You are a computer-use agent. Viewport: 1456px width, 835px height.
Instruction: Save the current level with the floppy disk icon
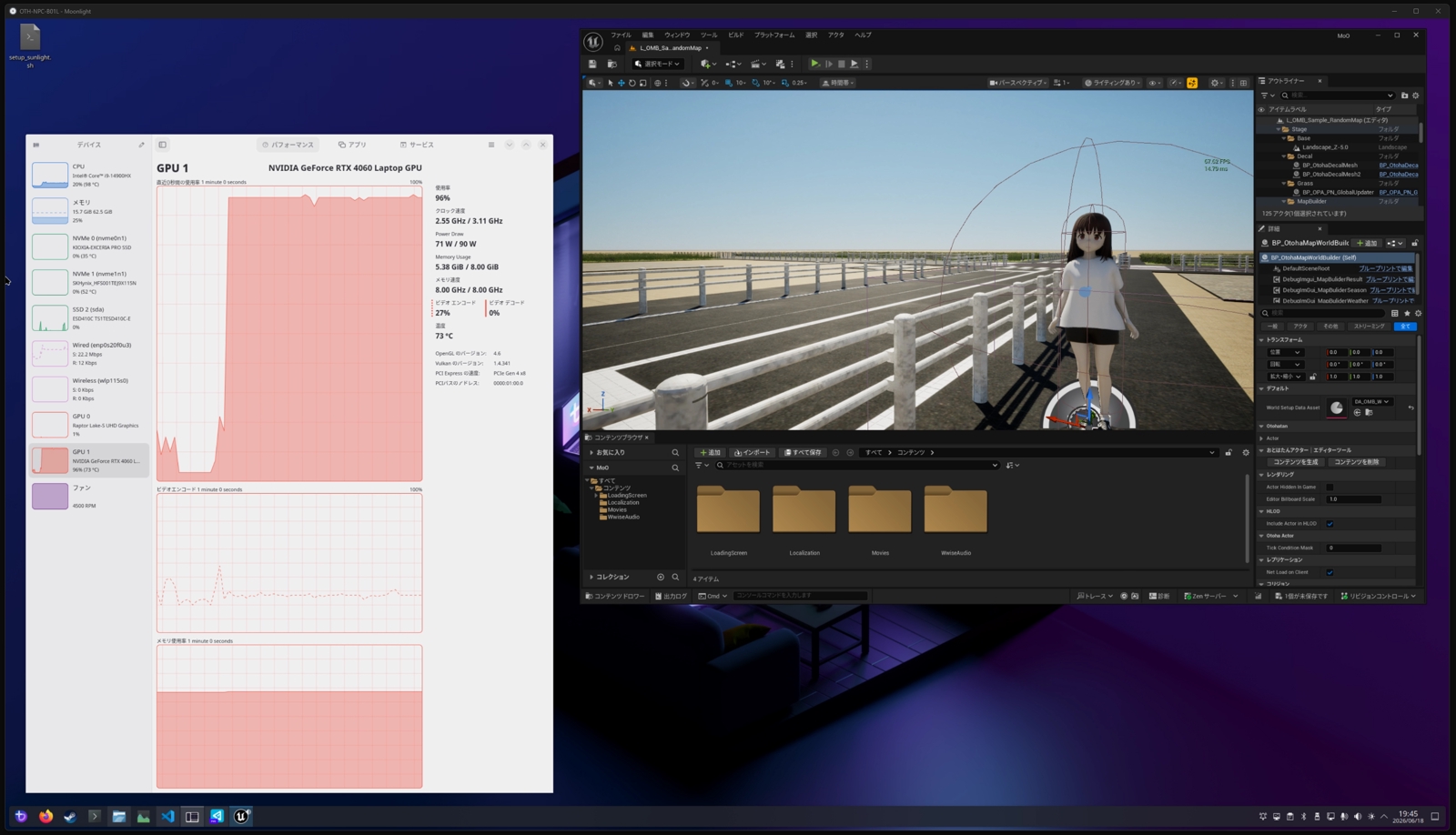pyautogui.click(x=592, y=64)
